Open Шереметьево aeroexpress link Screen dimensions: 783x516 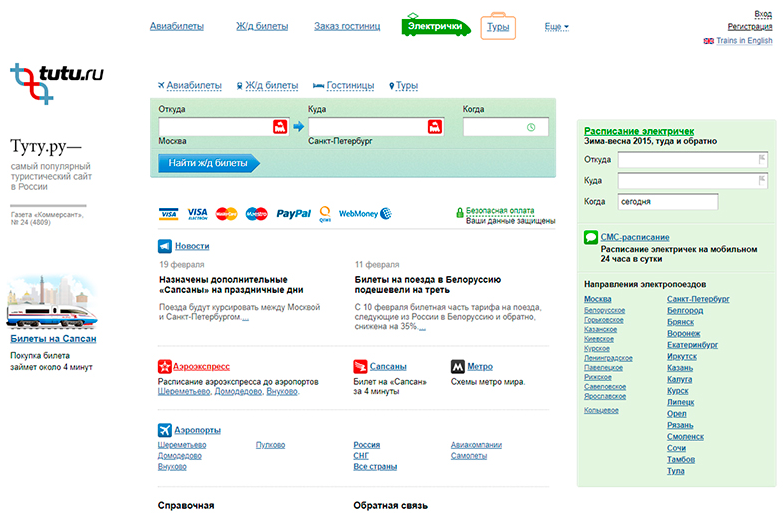click(184, 392)
